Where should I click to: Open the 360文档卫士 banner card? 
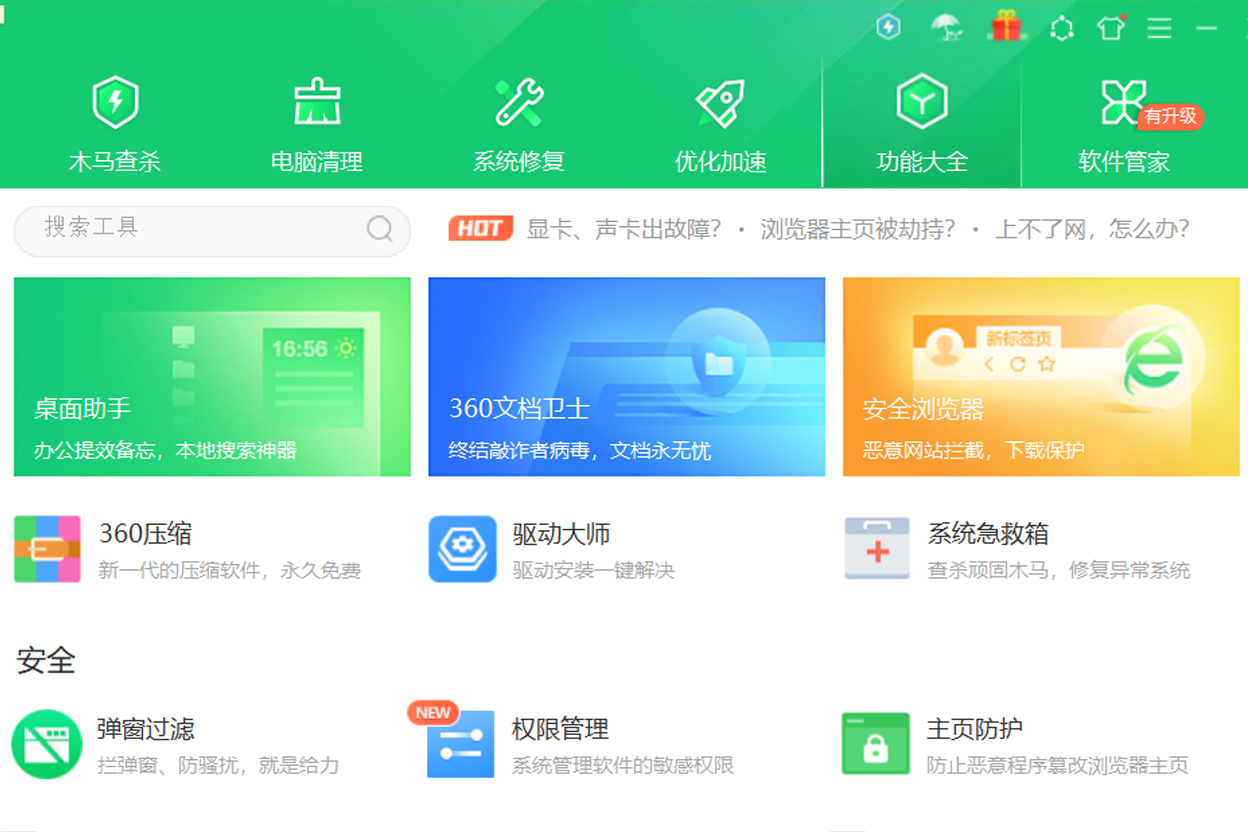[x=627, y=376]
